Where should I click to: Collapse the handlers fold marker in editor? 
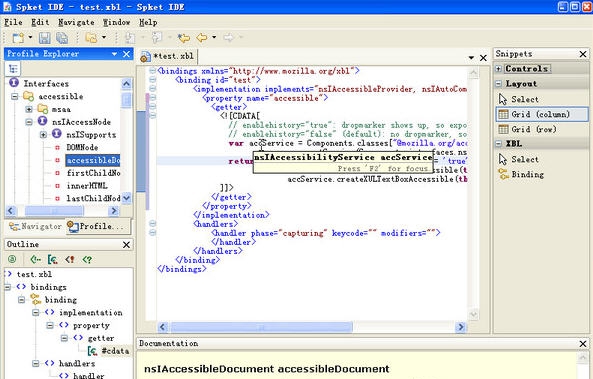(152, 224)
